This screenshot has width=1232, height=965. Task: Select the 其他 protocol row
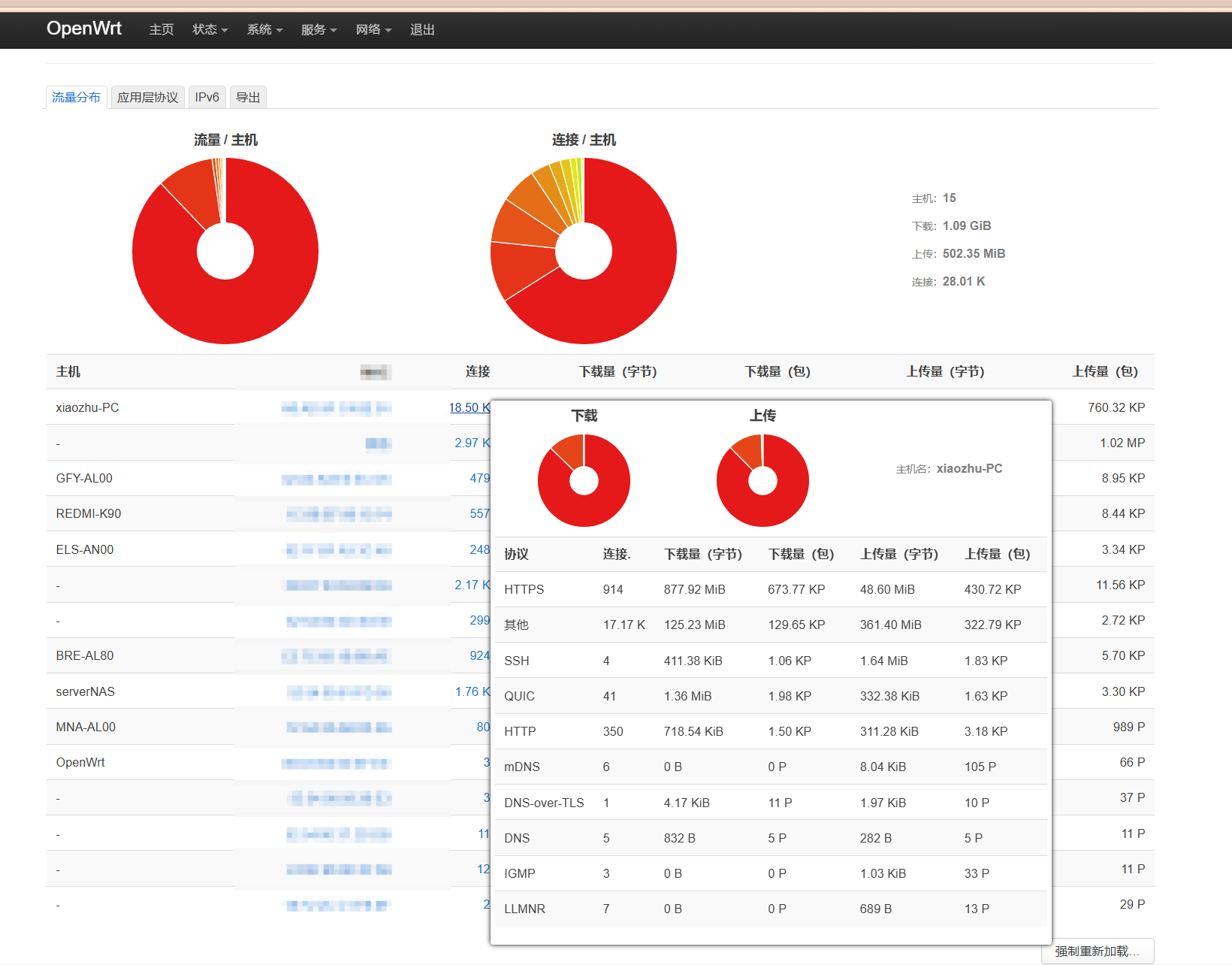click(771, 625)
